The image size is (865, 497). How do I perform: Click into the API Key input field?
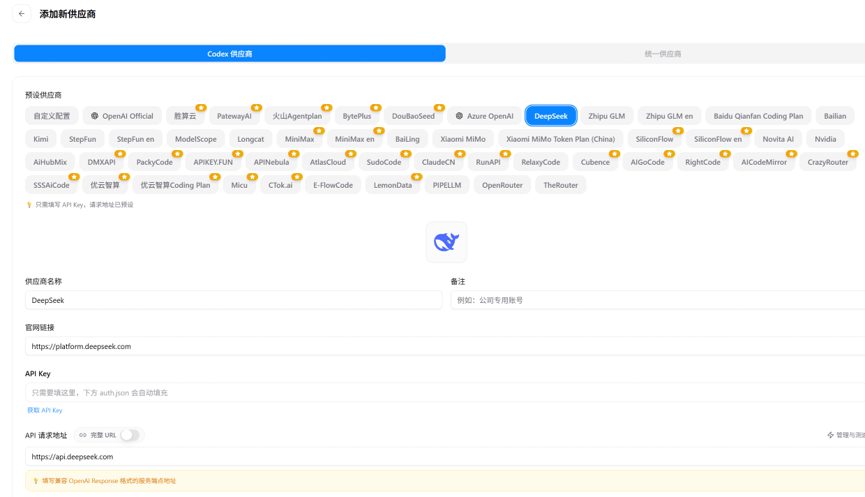click(445, 393)
